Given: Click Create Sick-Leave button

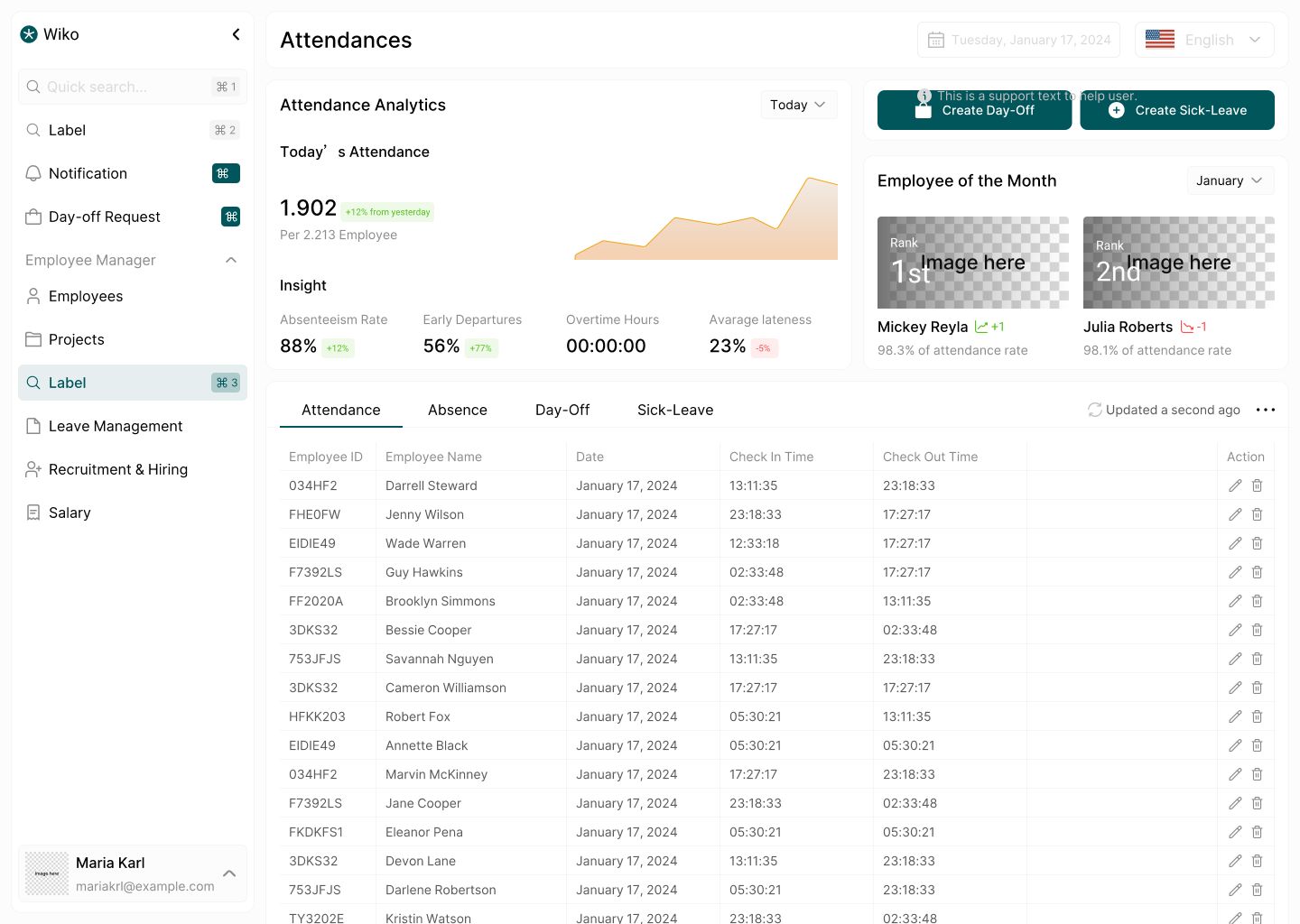Looking at the screenshot, I should tap(1177, 110).
